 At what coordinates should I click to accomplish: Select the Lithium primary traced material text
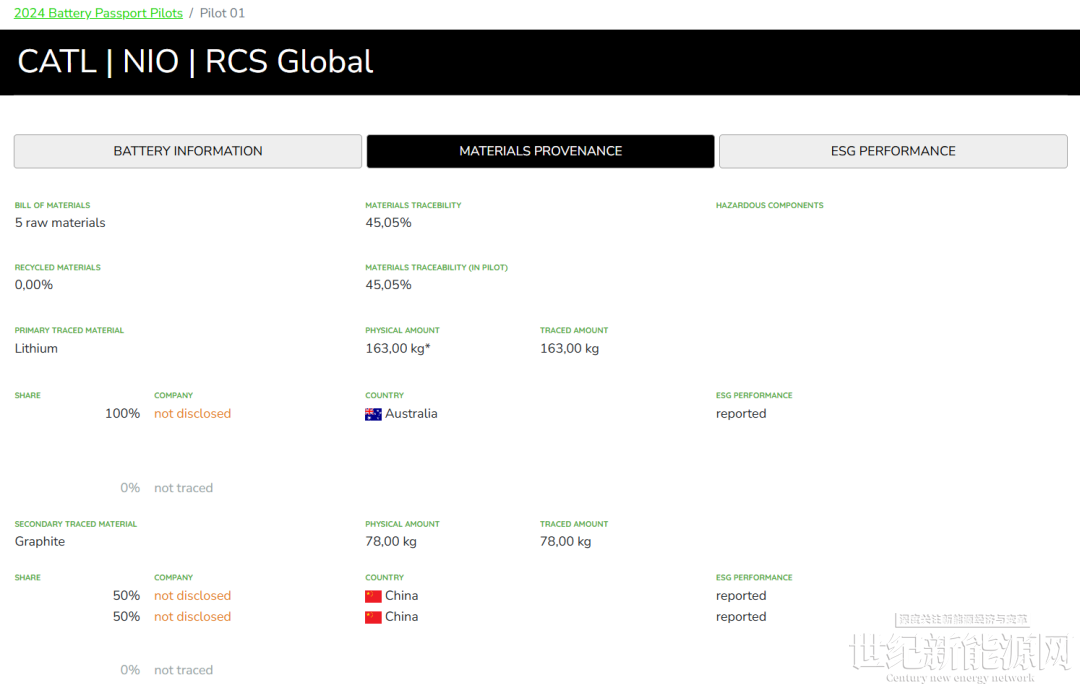pos(36,349)
